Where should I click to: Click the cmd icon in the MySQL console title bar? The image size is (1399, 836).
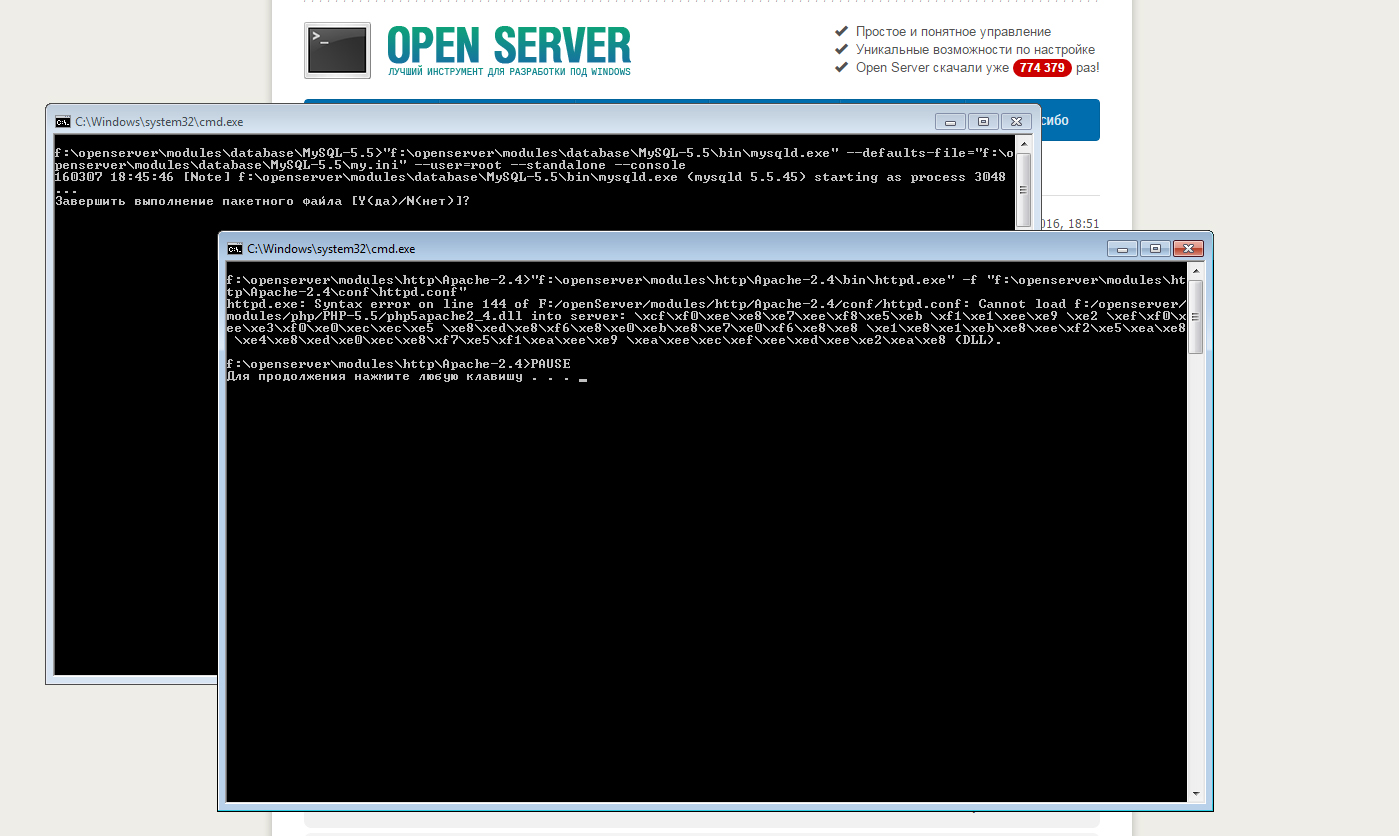pos(62,122)
